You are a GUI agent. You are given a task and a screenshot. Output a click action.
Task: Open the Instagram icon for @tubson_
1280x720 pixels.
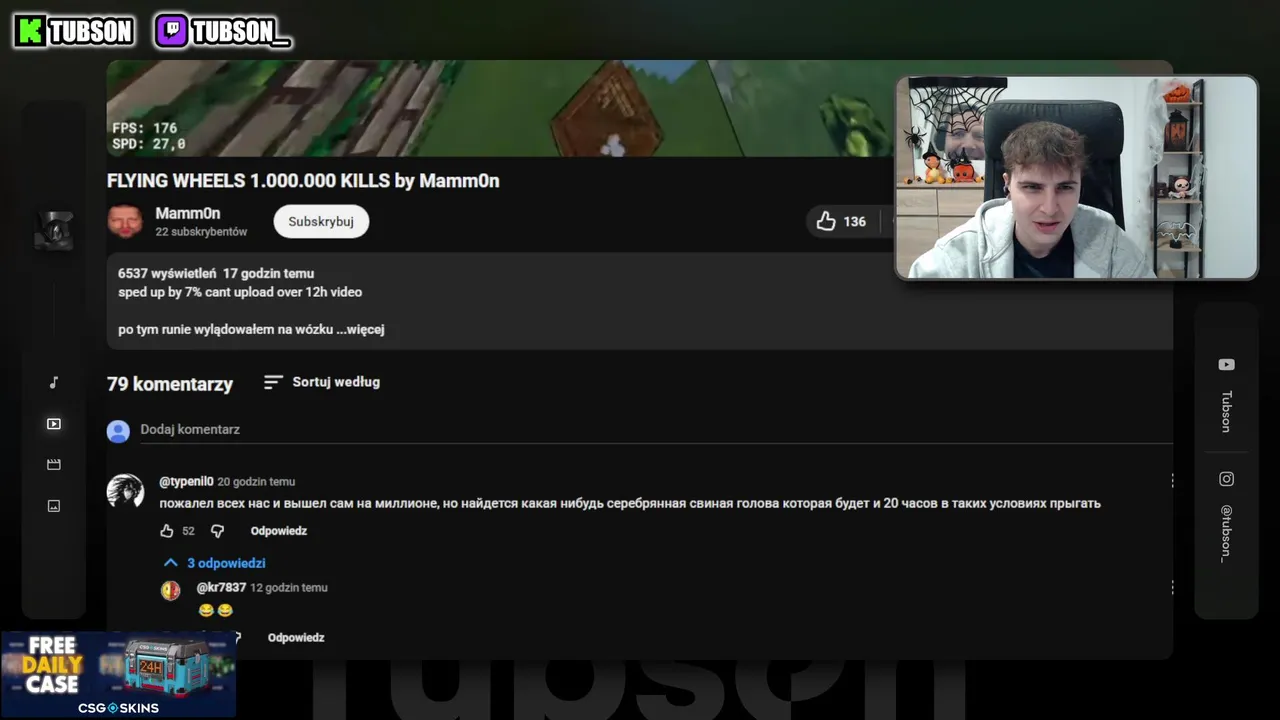pos(1226,479)
